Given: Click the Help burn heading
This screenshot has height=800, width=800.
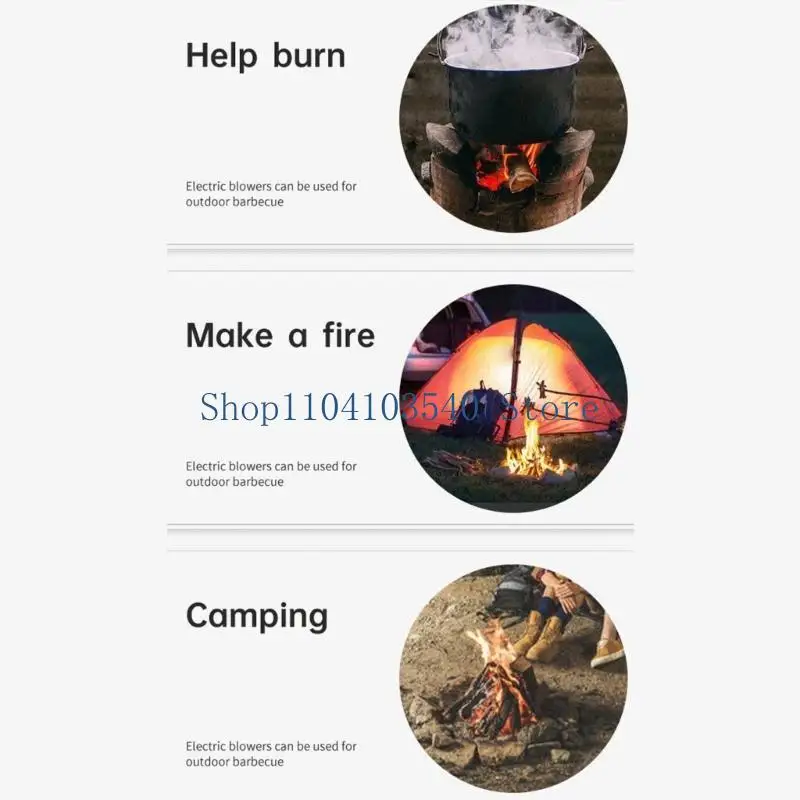Looking at the screenshot, I should click(x=265, y=56).
